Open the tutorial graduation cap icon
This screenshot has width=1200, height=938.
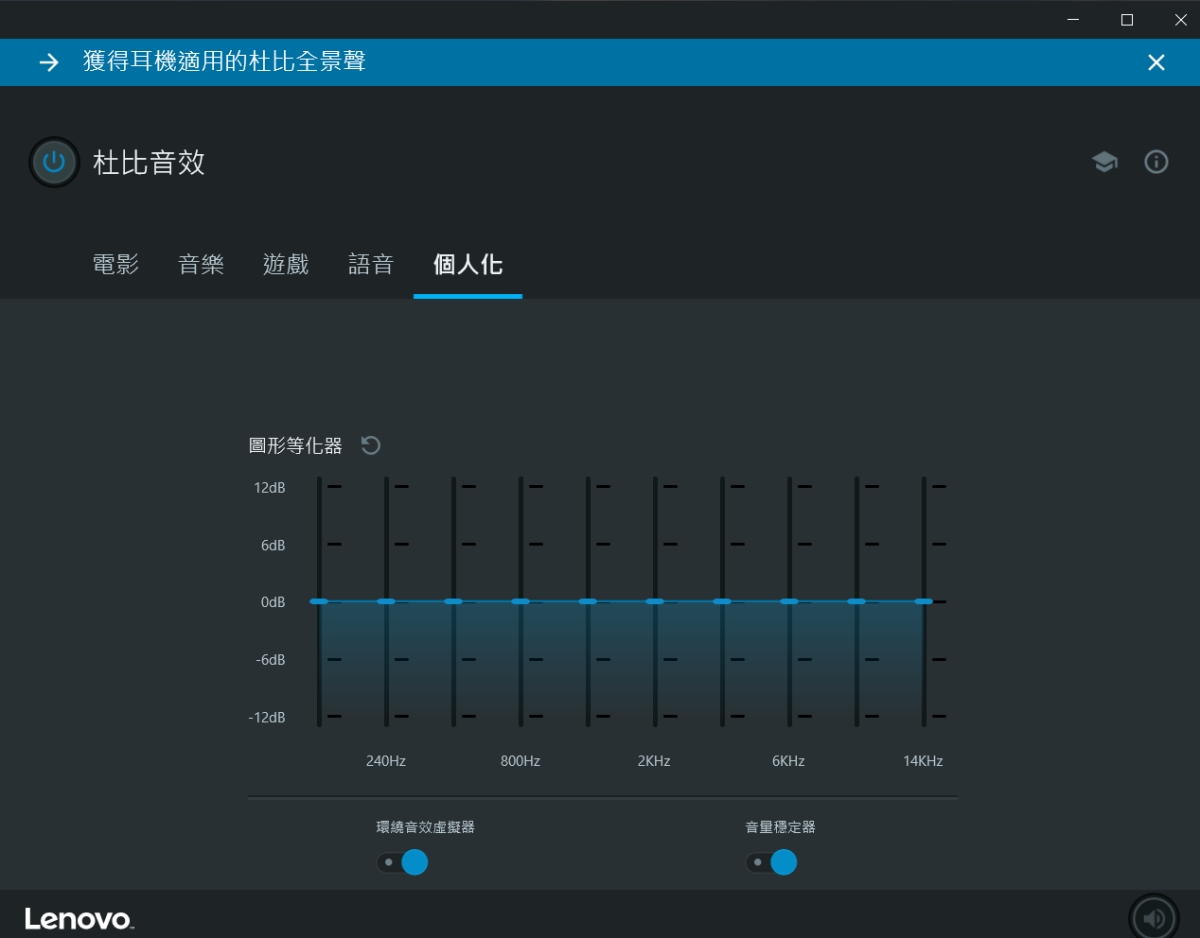[x=1104, y=162]
